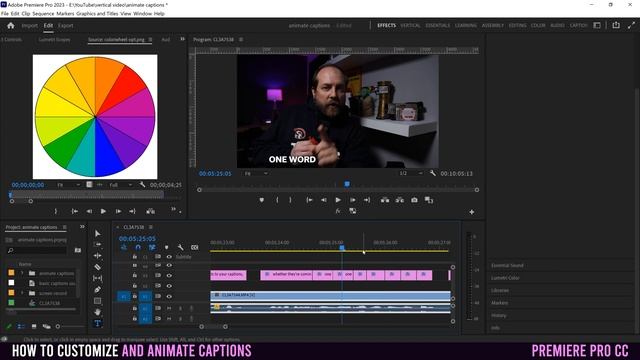The image size is (640, 360).
Task: Open the File menu
Action: click(4, 13)
